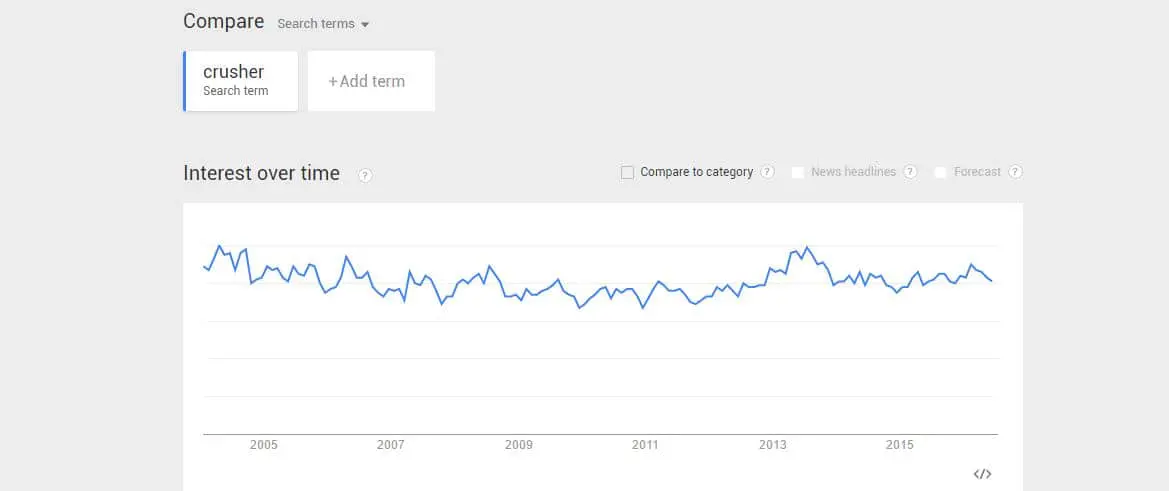
Task: Click the 2005 label on chart axis
Action: click(x=263, y=446)
